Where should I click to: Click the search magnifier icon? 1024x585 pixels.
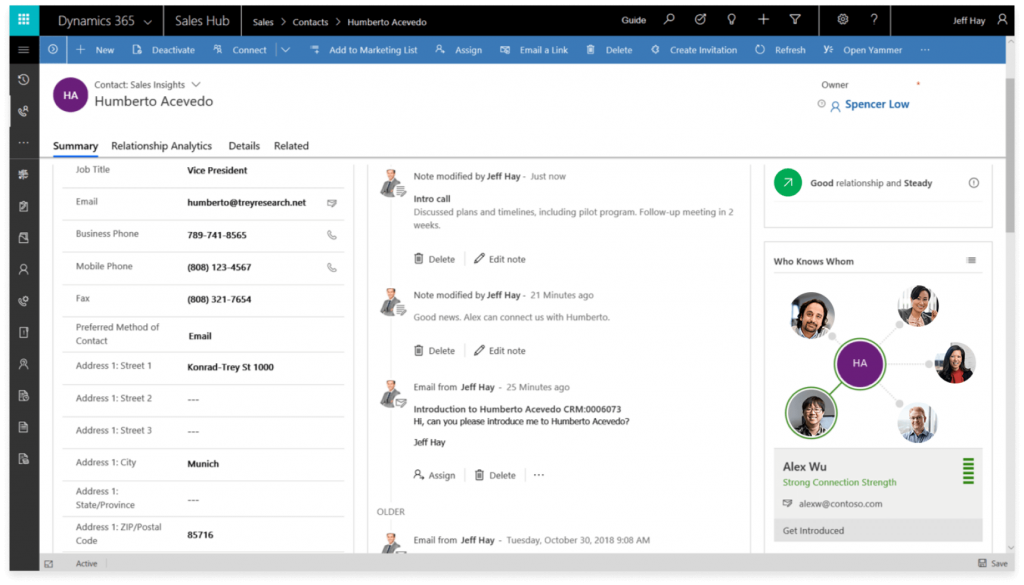tap(669, 20)
